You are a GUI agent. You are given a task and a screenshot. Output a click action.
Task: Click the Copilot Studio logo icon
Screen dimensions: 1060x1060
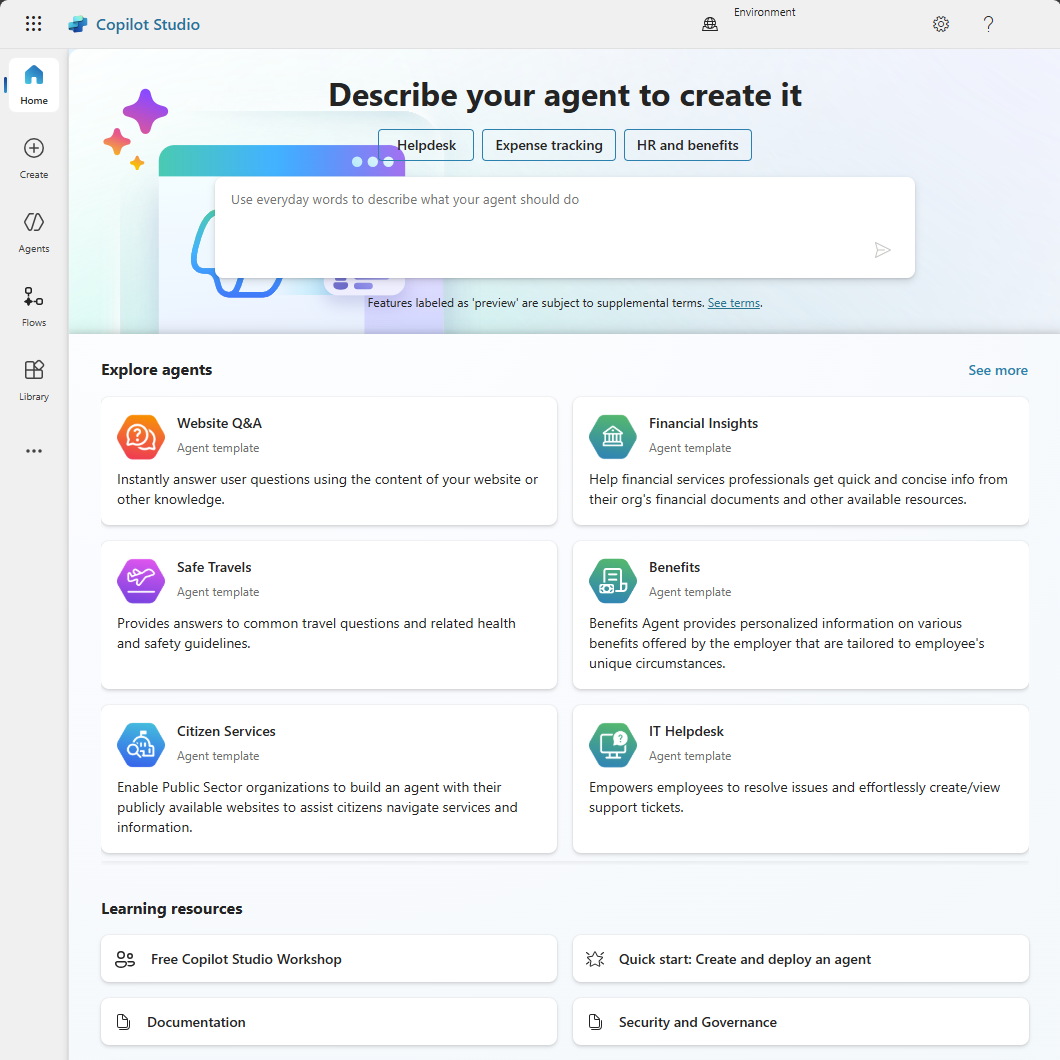pos(78,24)
